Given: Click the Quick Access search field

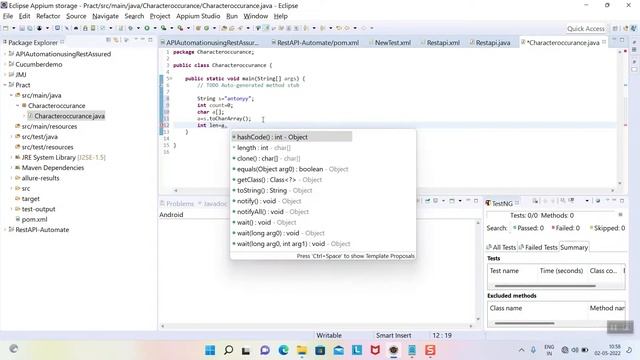Looking at the screenshot, I should pyautogui.click(x=585, y=29).
